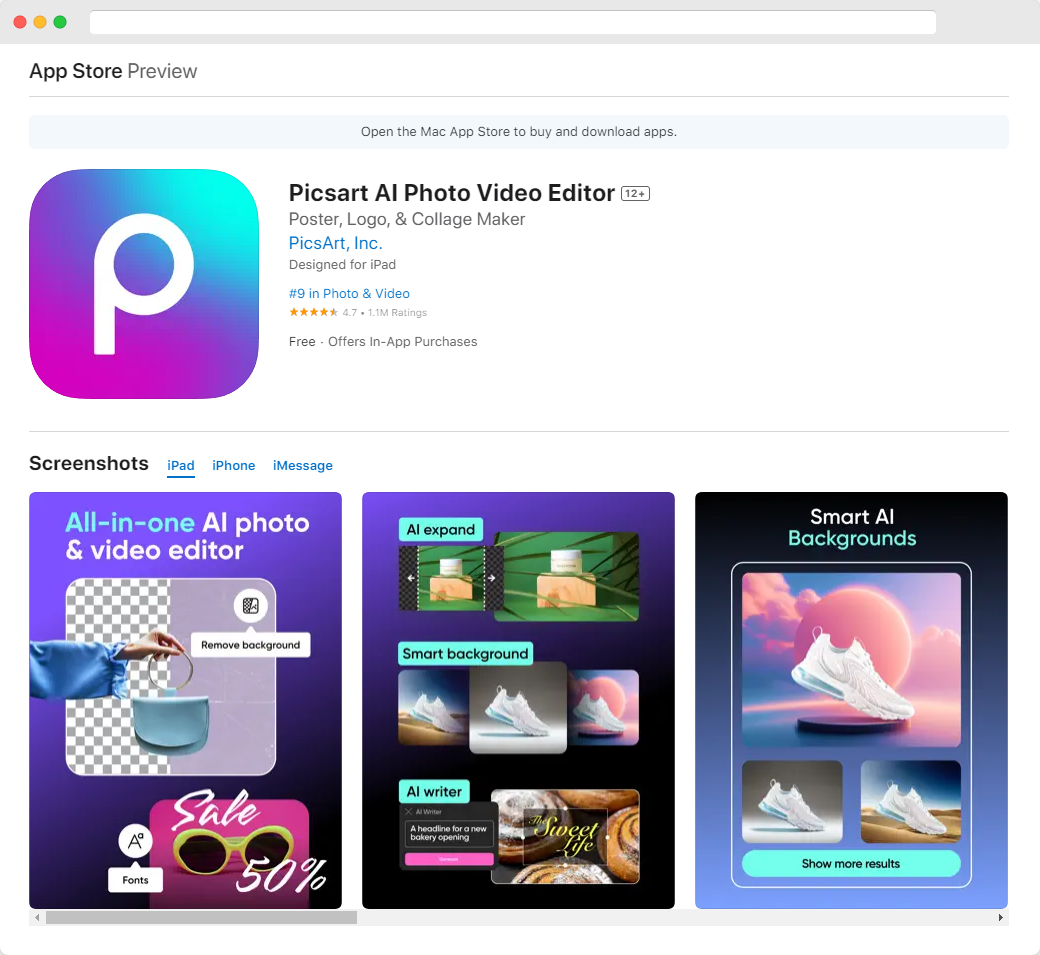Select the iPad screenshots tab

180,466
